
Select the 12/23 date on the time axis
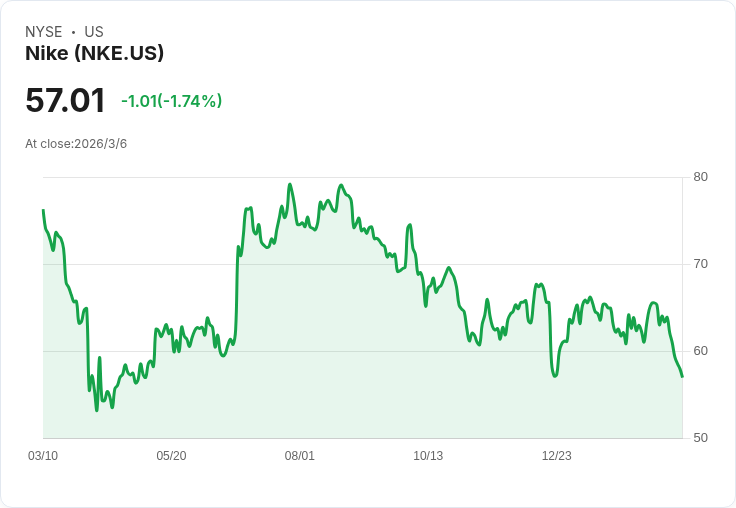[x=557, y=456]
